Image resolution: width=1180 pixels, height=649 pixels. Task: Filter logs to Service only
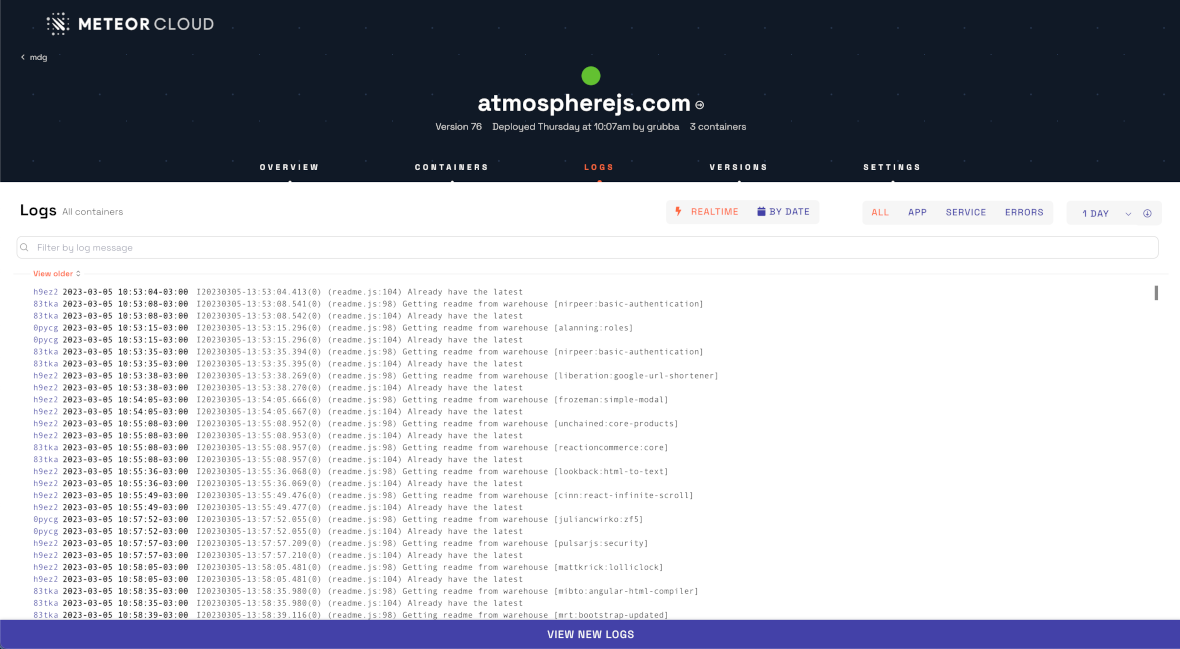pos(966,212)
